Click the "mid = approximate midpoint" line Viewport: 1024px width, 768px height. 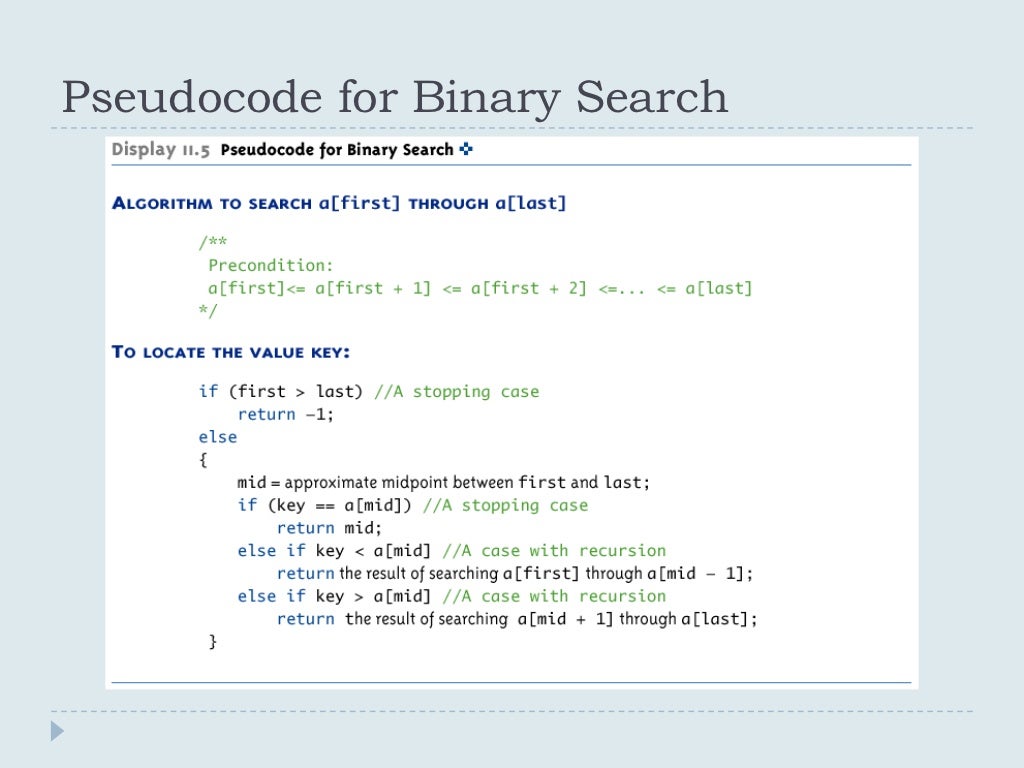click(x=443, y=483)
